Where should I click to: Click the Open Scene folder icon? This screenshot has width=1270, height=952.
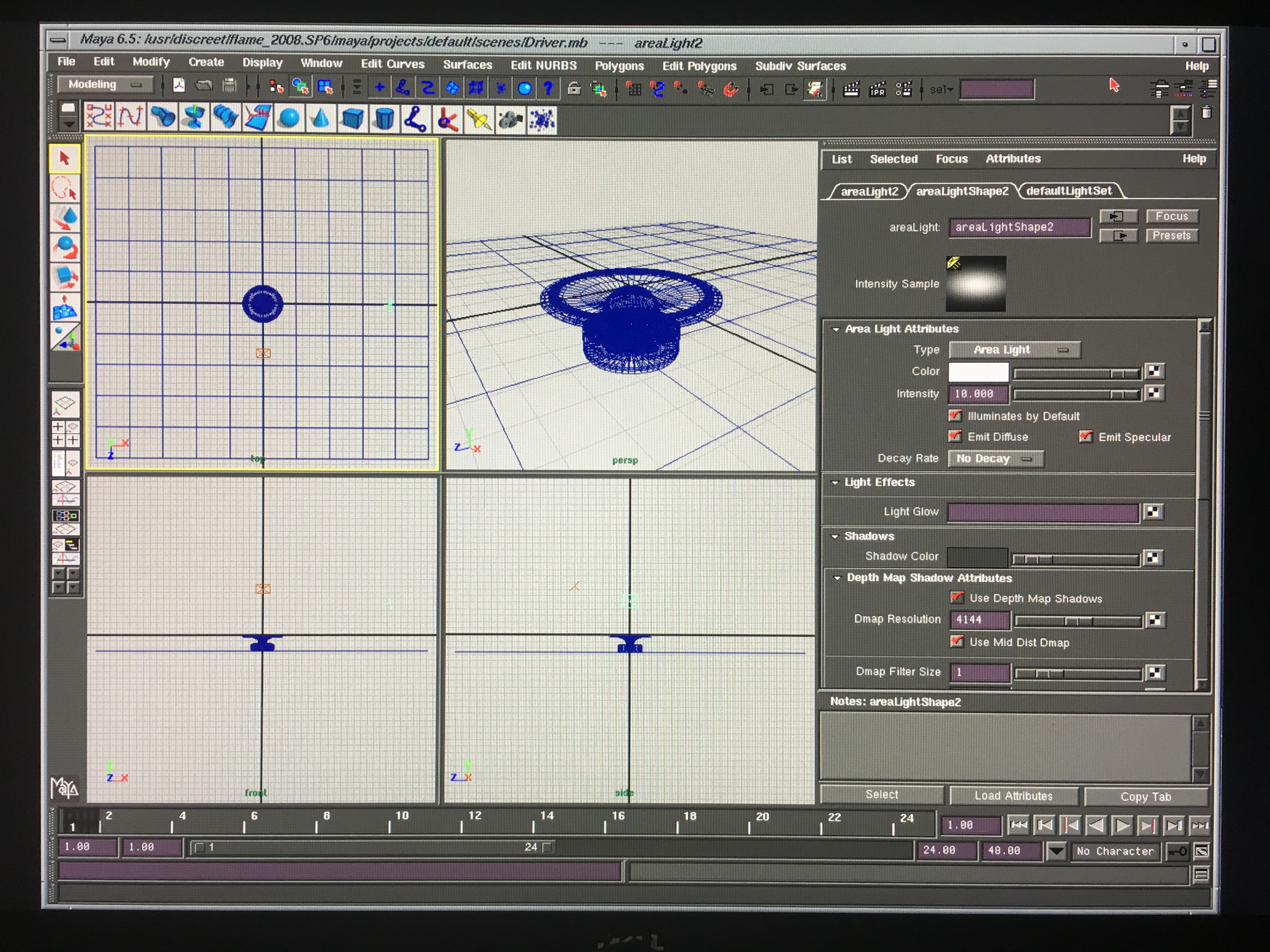coord(204,86)
